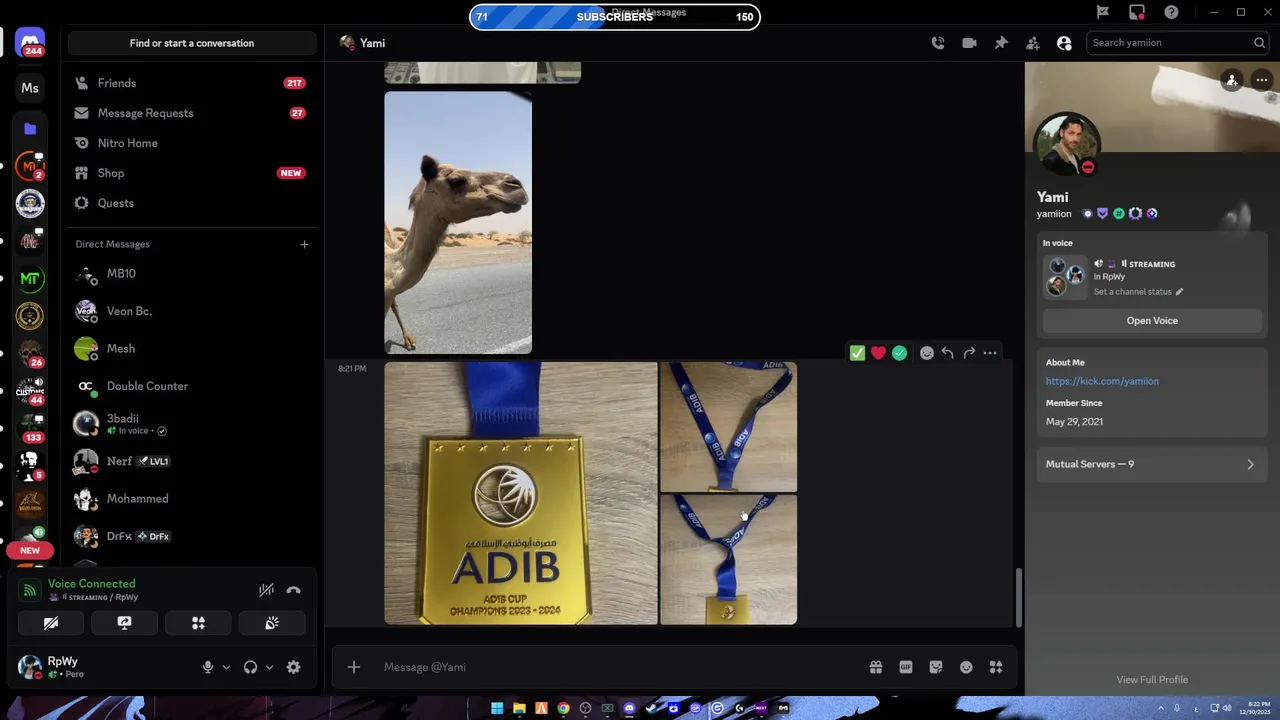
Task: Open the kick.com/yamiion link
Action: coord(1102,381)
